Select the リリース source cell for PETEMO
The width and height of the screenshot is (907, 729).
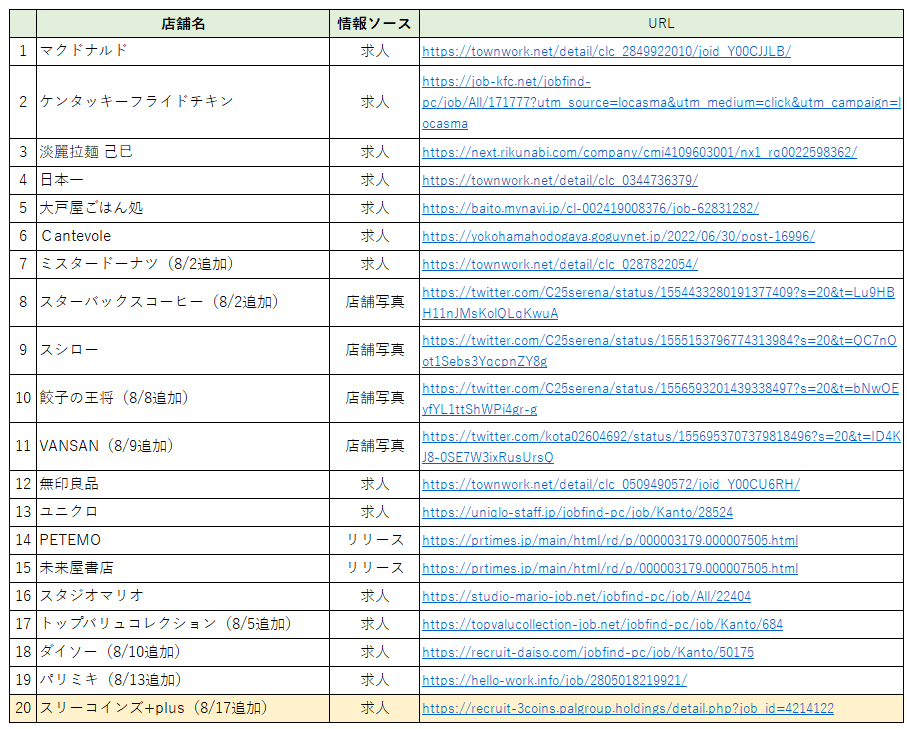(374, 540)
